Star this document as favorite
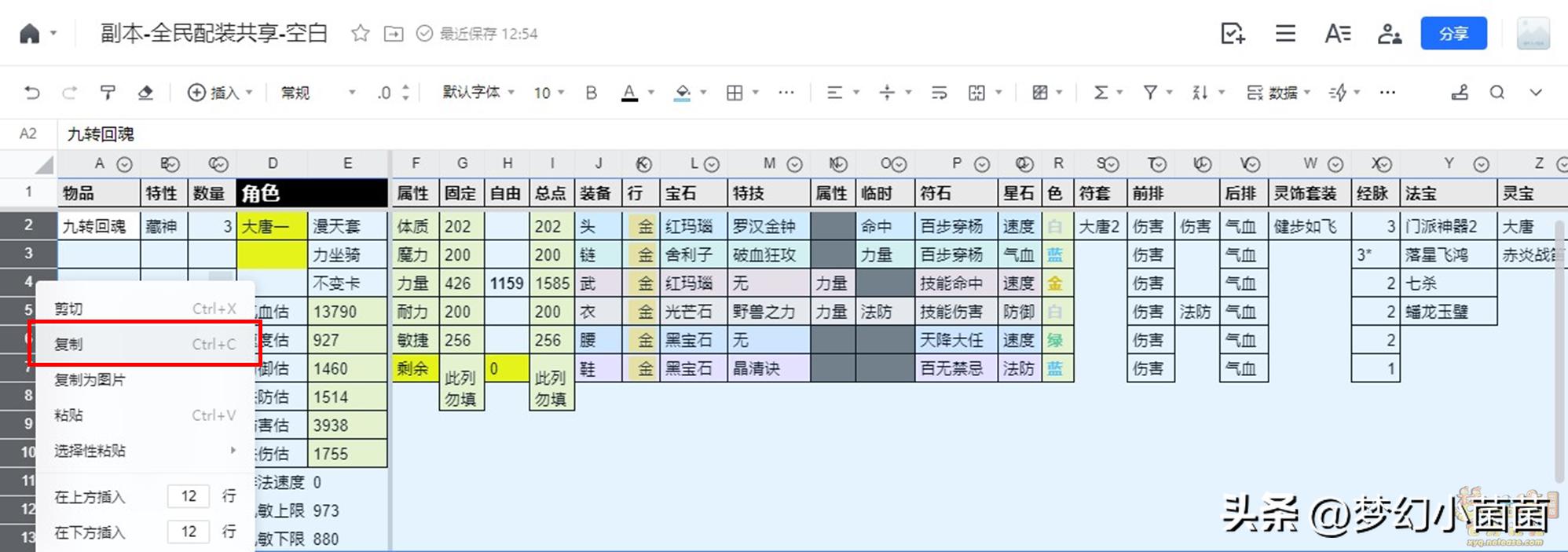1568x552 pixels. (360, 34)
